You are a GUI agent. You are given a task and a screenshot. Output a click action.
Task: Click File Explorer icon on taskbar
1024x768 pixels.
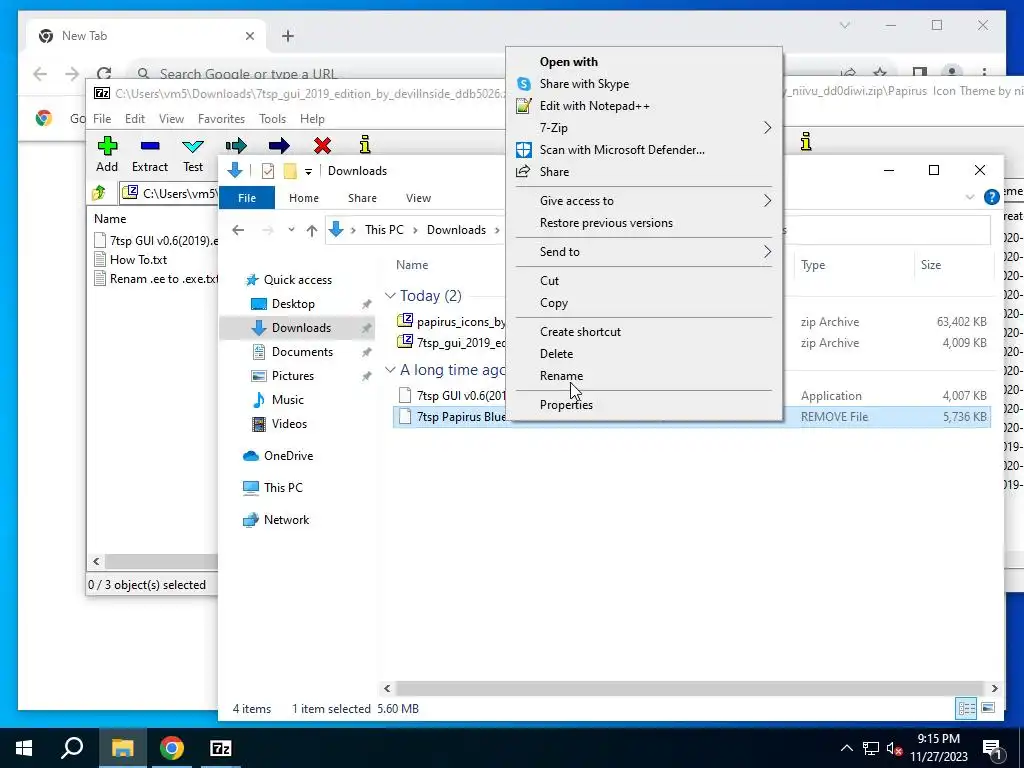pyautogui.click(x=122, y=748)
